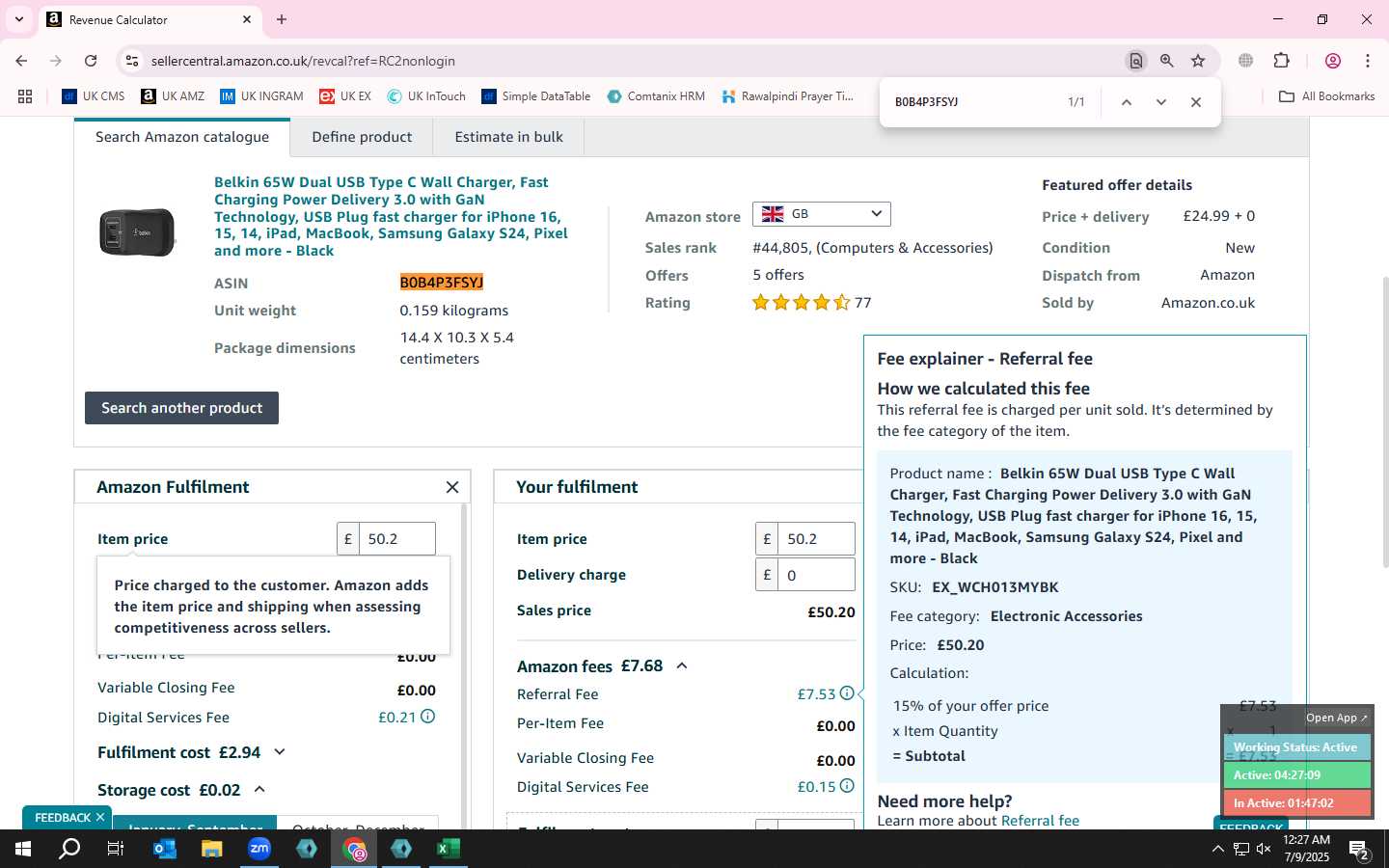
Task: Click the Amazon Fulfilment Item price field
Action: point(396,538)
